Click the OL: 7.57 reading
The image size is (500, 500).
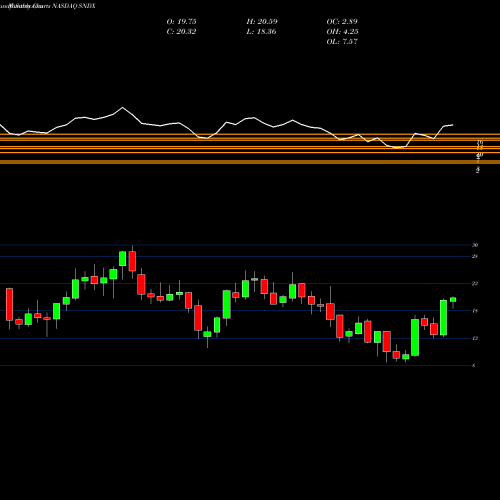[x=342, y=42]
